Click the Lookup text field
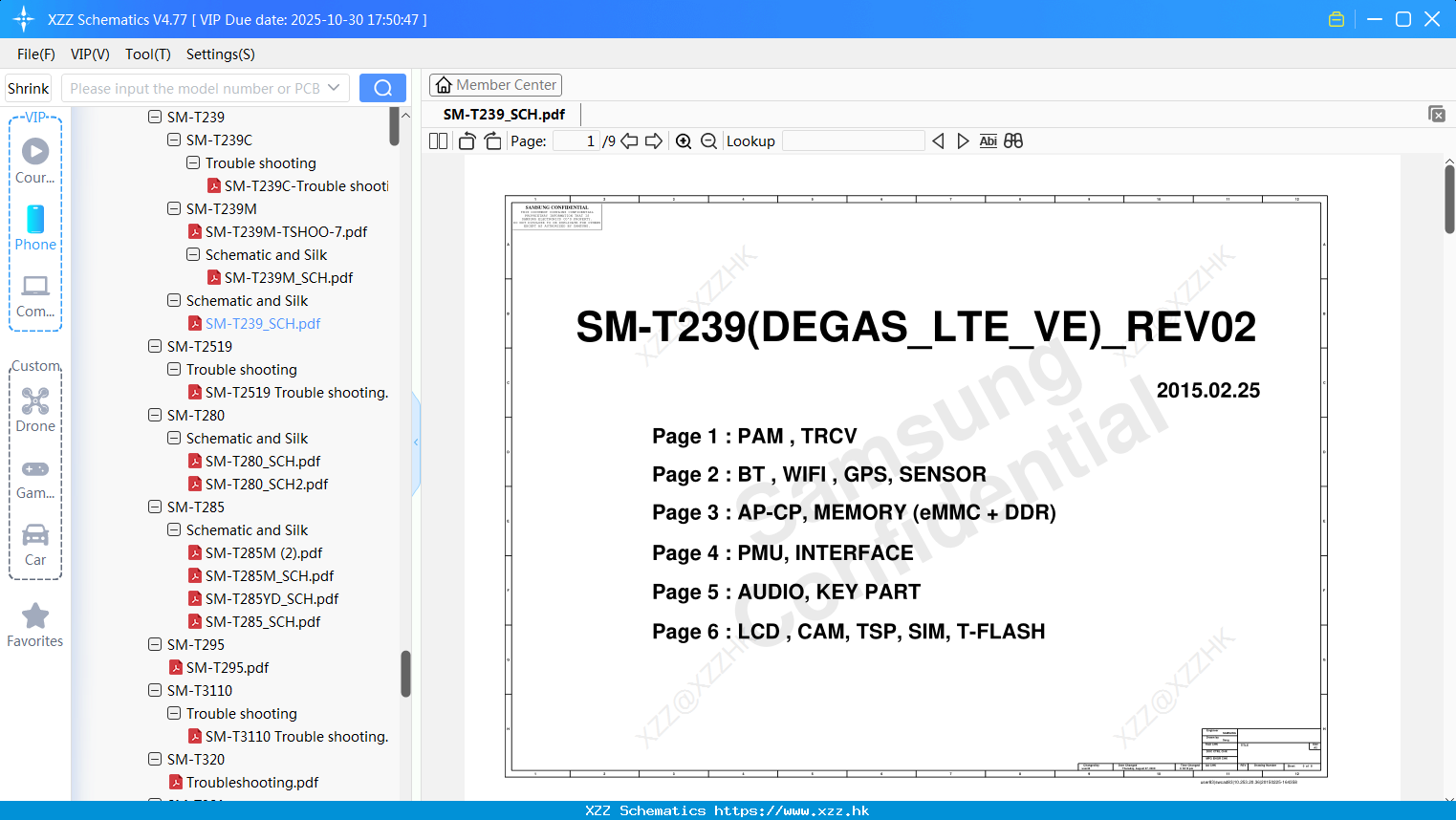This screenshot has height=820, width=1456. pyautogui.click(x=854, y=141)
